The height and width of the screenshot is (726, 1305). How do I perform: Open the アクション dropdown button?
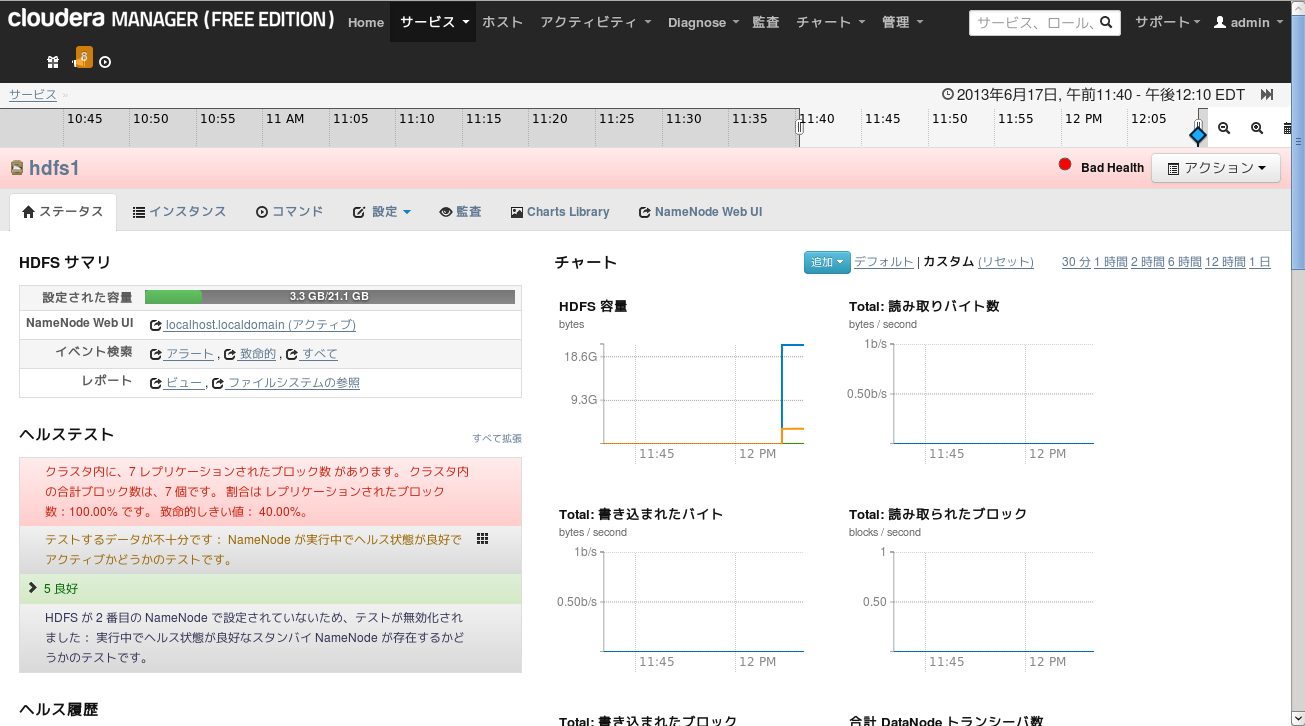click(x=1216, y=168)
